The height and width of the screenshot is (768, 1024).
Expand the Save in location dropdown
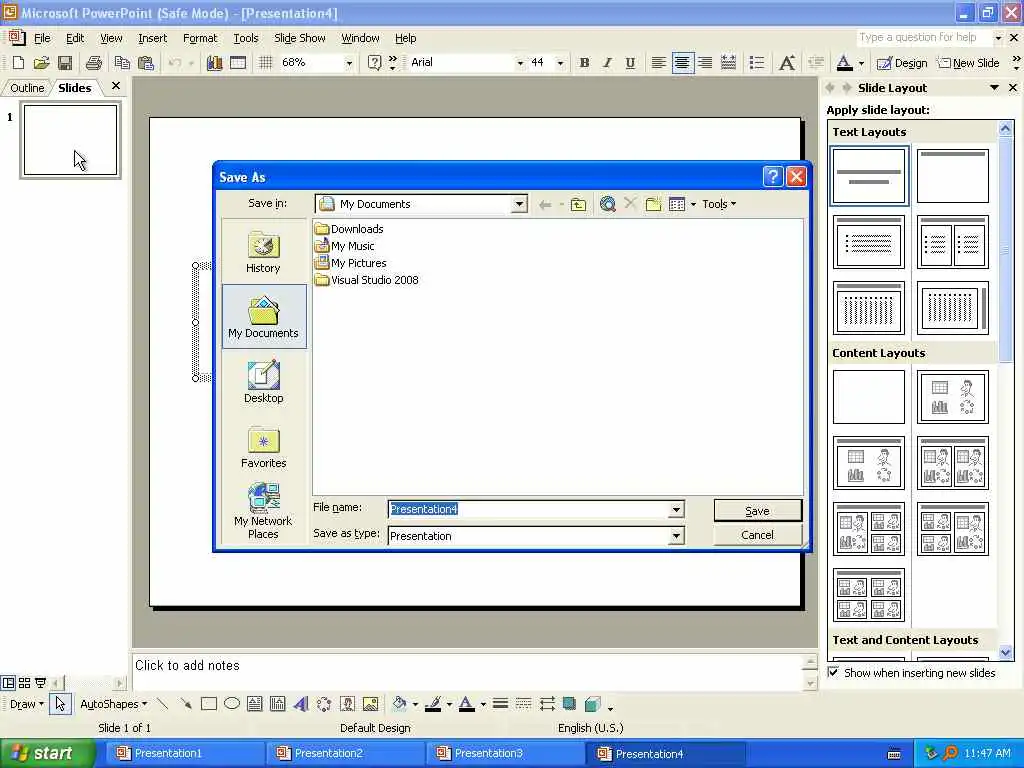click(519, 204)
